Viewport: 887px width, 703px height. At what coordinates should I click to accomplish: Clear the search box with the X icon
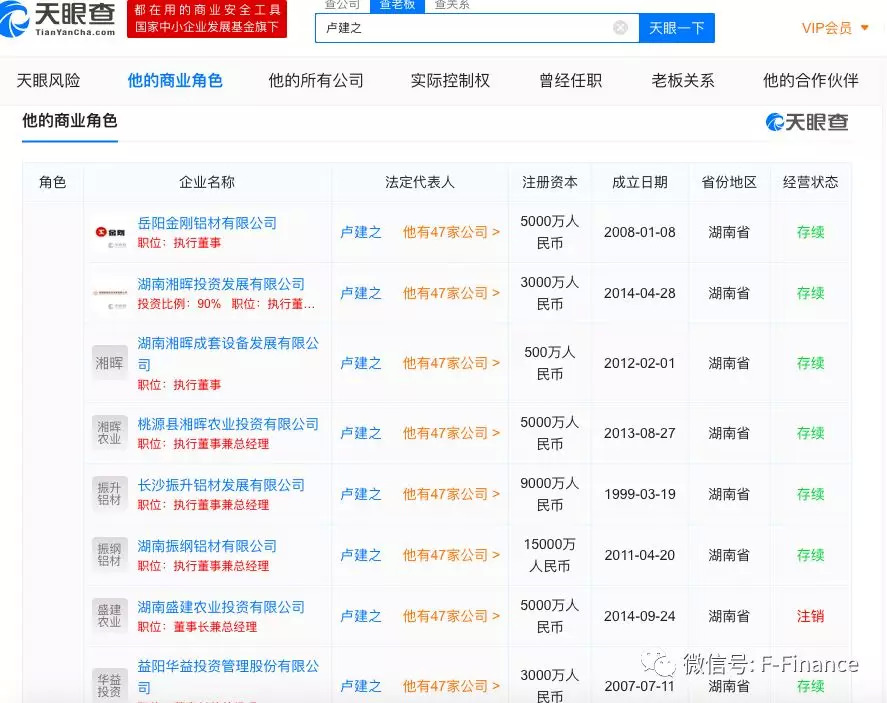620,27
